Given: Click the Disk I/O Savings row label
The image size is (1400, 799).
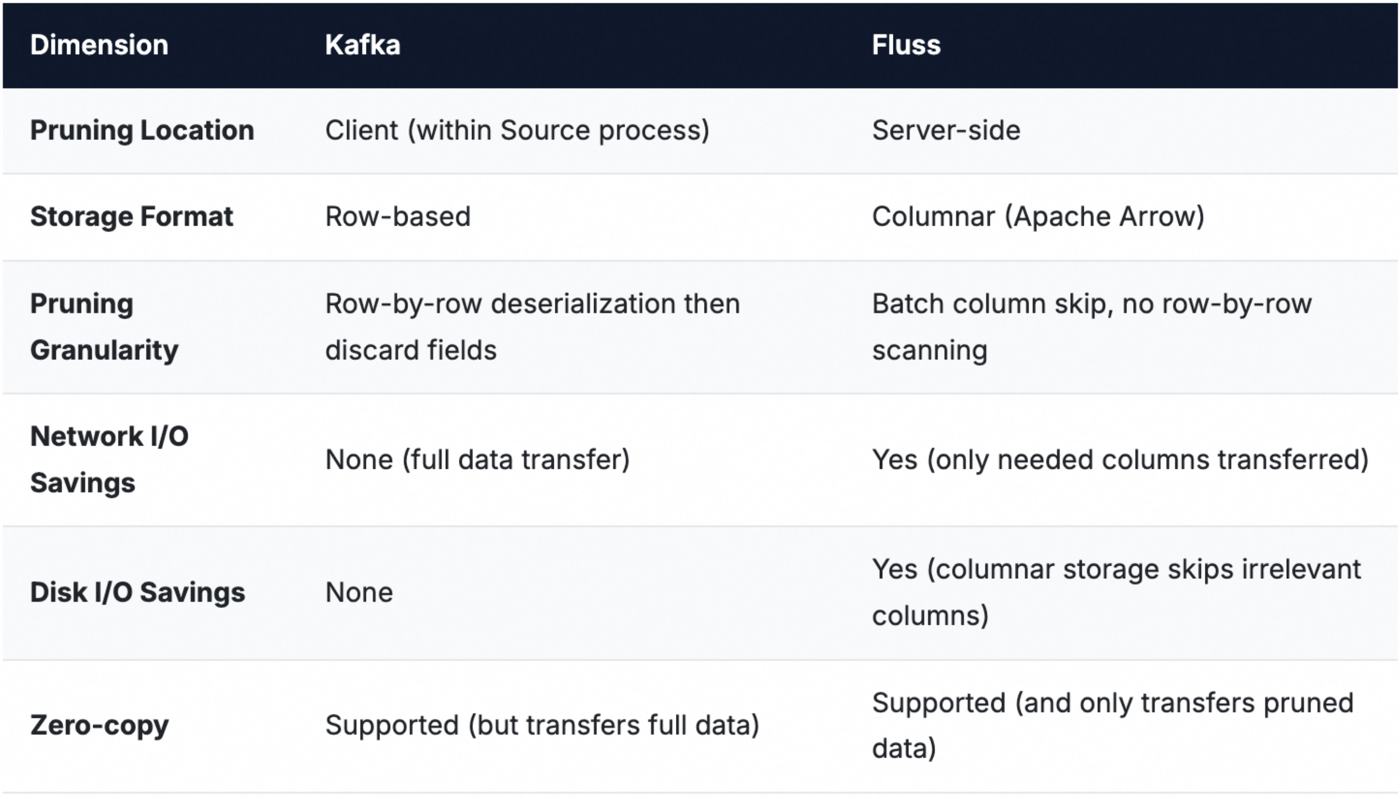Looking at the screenshot, I should (x=137, y=592).
